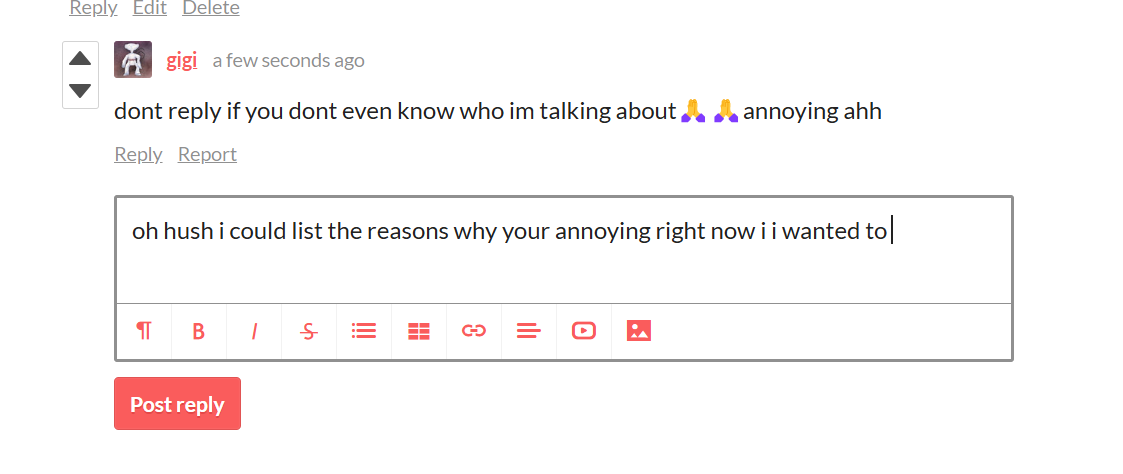Open text alignment options
This screenshot has height=474, width=1123.
529,331
